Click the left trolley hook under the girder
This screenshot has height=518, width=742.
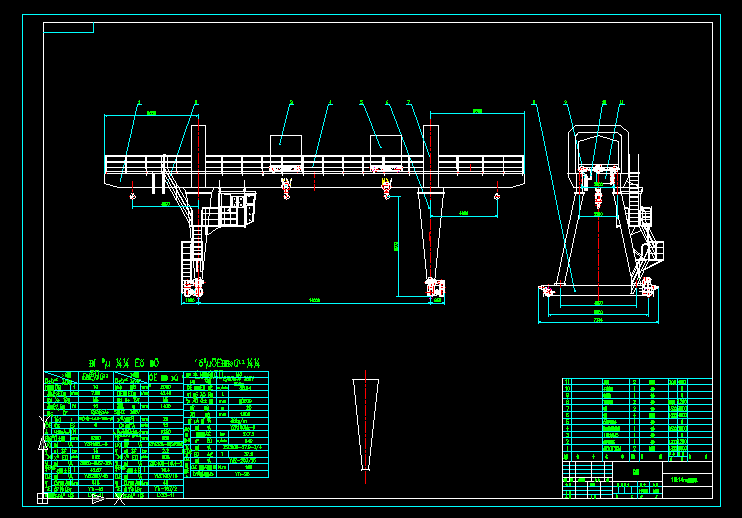[286, 188]
